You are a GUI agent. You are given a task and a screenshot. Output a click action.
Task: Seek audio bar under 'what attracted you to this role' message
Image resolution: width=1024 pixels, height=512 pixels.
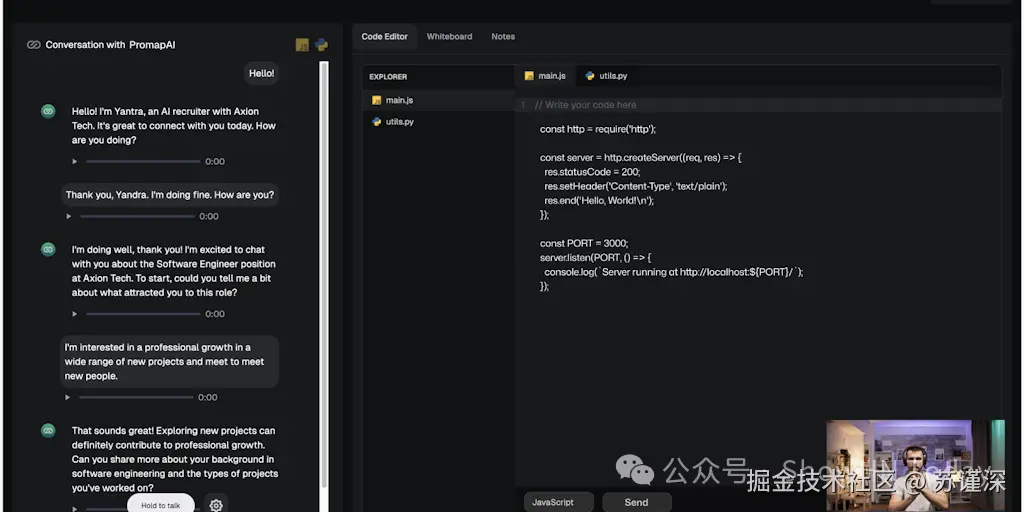(143, 314)
